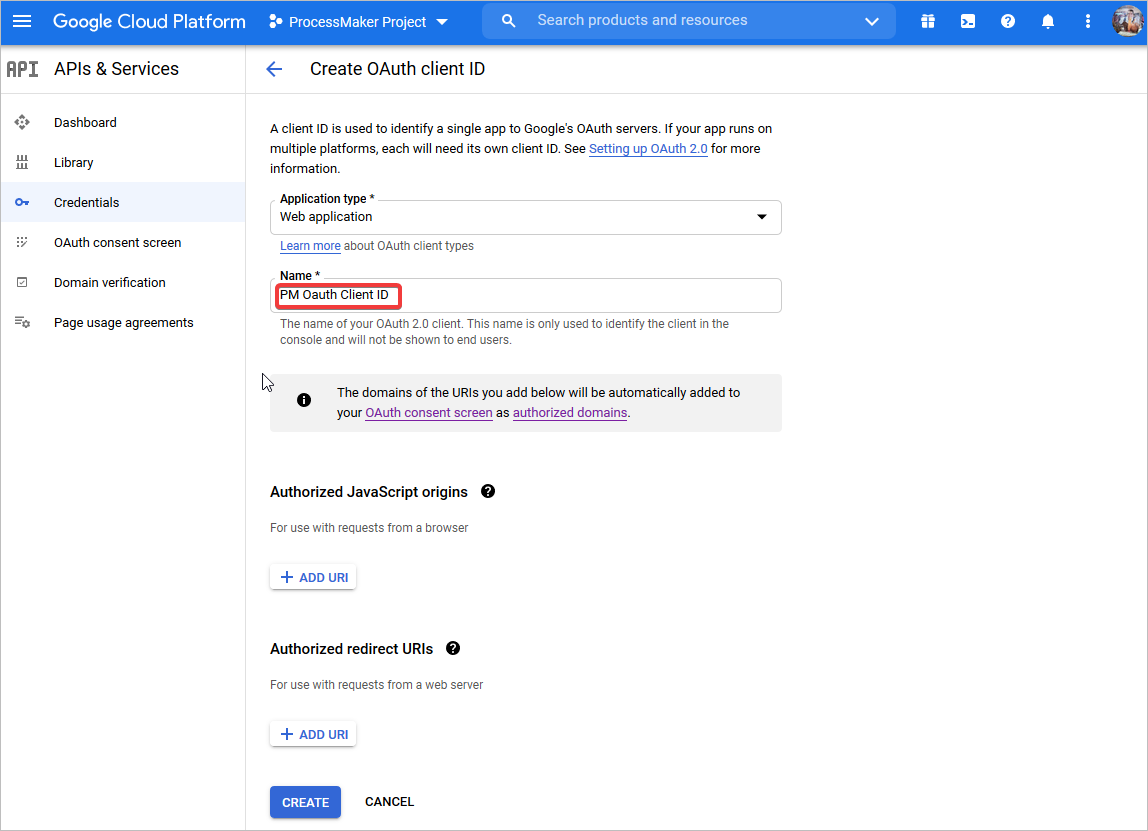Show help for Authorized JavaScript origins
This screenshot has width=1148, height=831.
coord(488,491)
